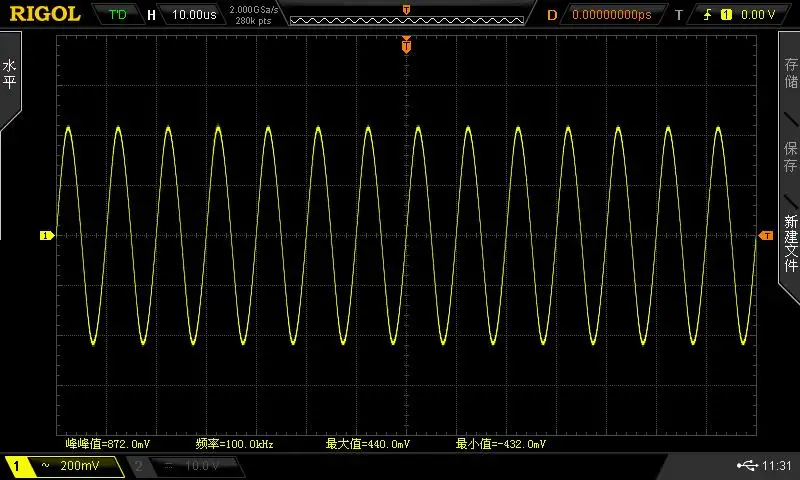Click the yellow channel 1 ground marker
This screenshot has width=800, height=480.
(x=47, y=235)
